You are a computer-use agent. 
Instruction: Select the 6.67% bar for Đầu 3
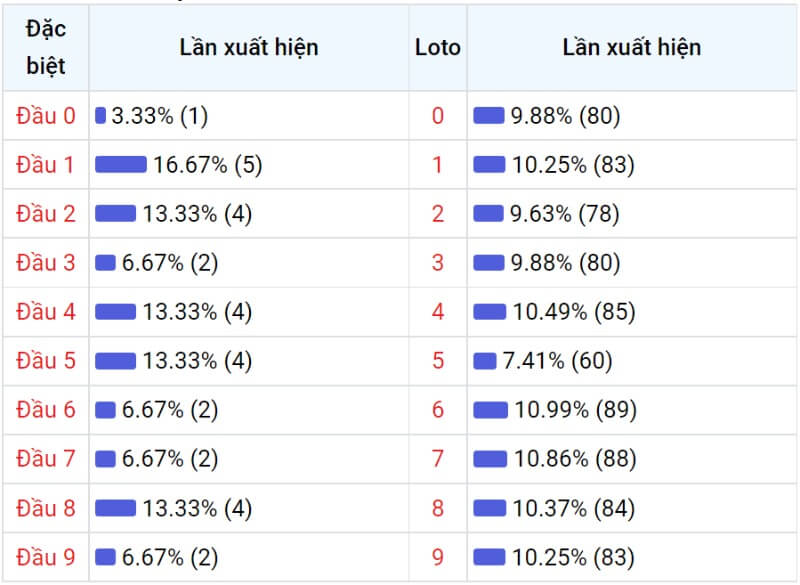coord(105,263)
